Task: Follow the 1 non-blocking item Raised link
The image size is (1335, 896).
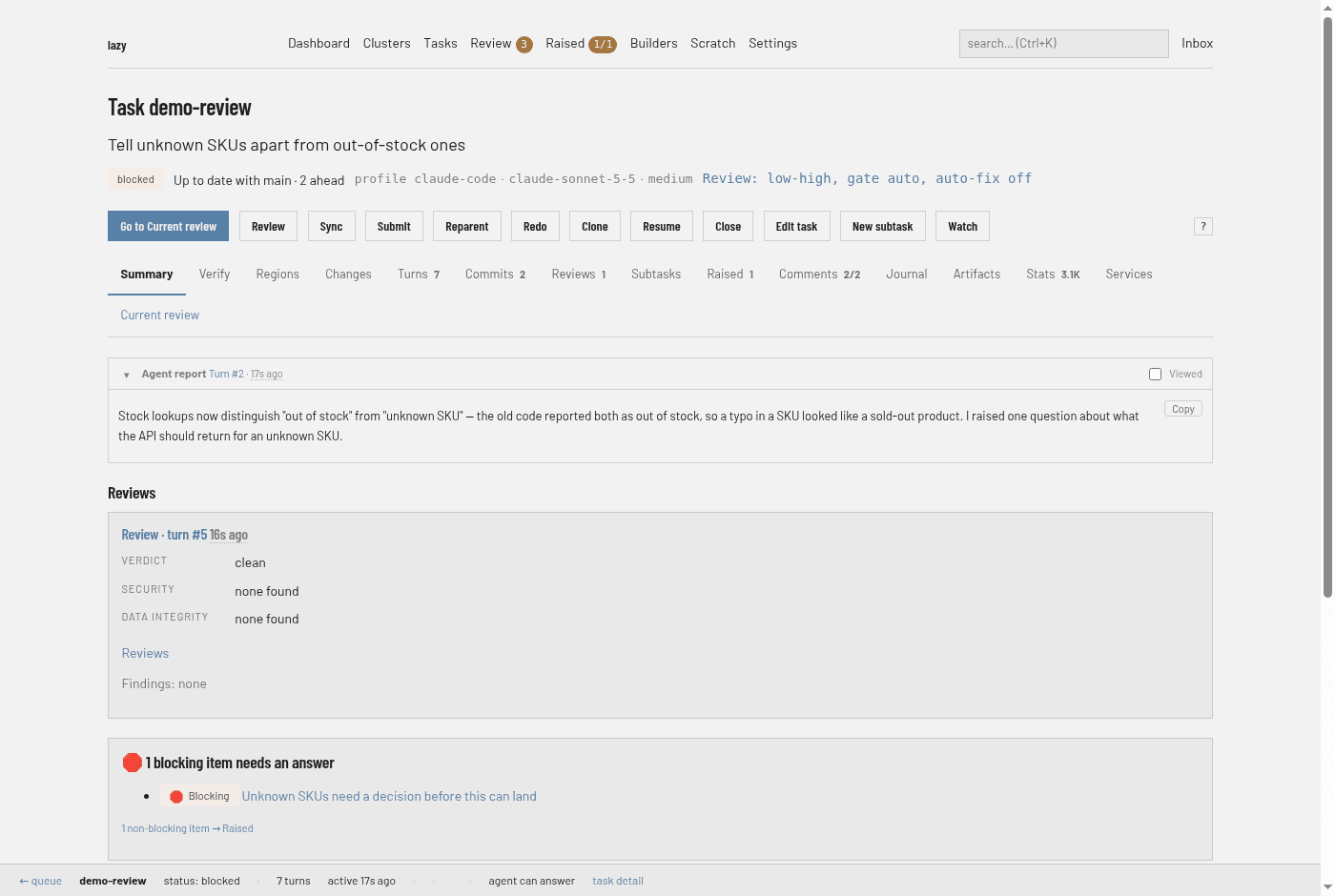Action: (187, 829)
